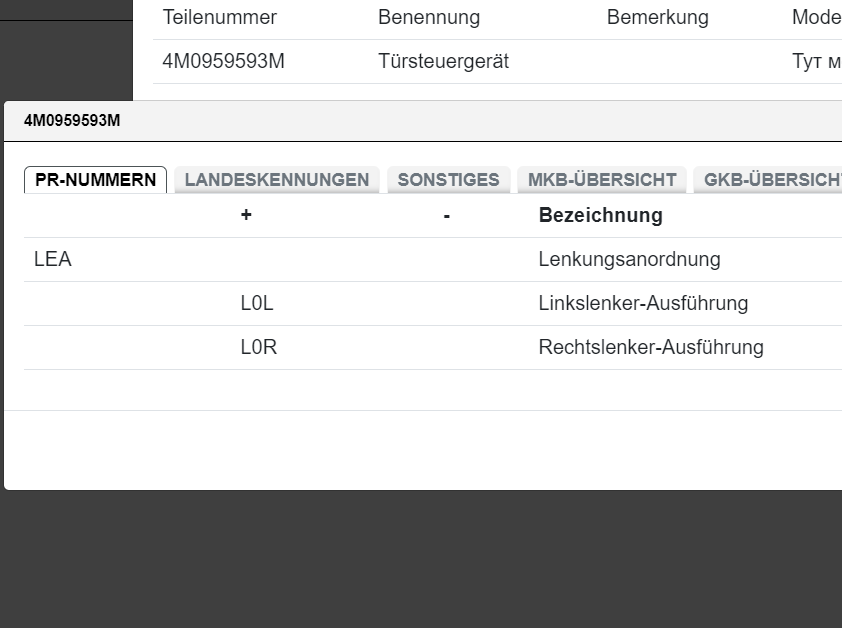Click the minus column header

coord(447,215)
